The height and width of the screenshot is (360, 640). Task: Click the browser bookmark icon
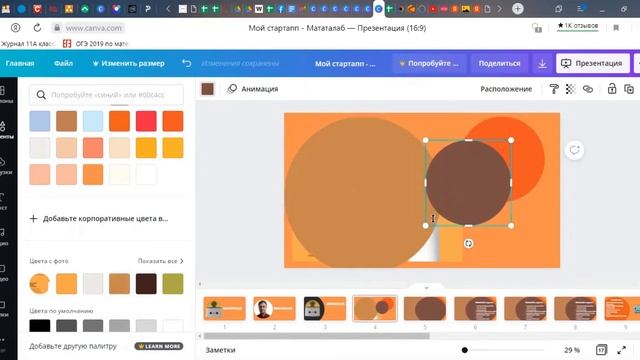[616, 28]
